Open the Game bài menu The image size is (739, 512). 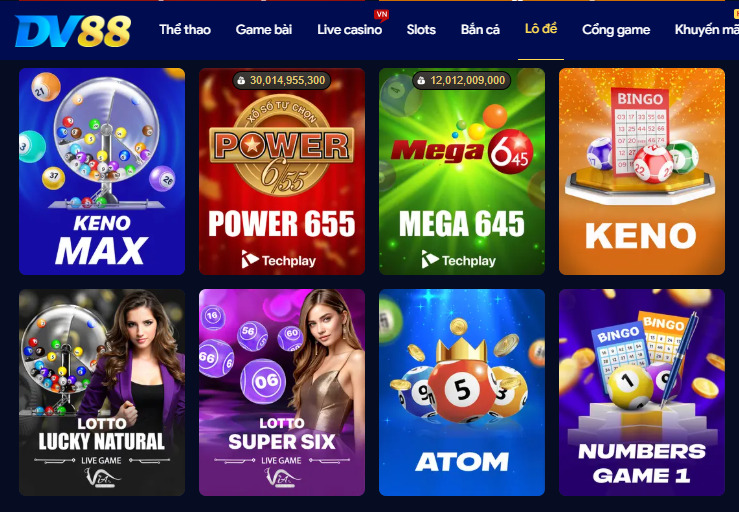coord(264,30)
